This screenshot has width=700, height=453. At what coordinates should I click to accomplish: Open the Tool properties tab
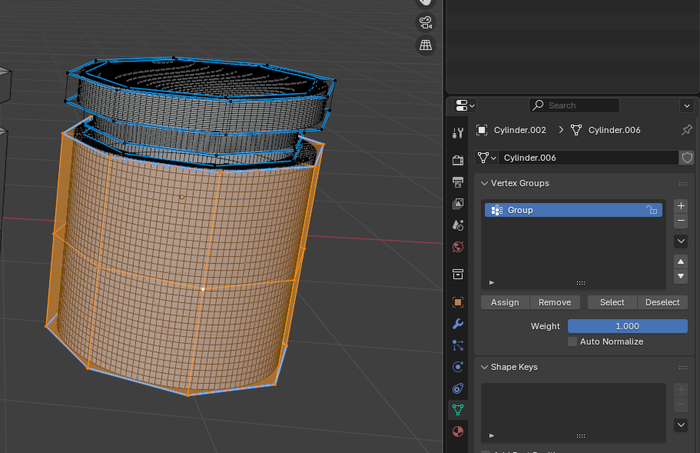[x=458, y=133]
